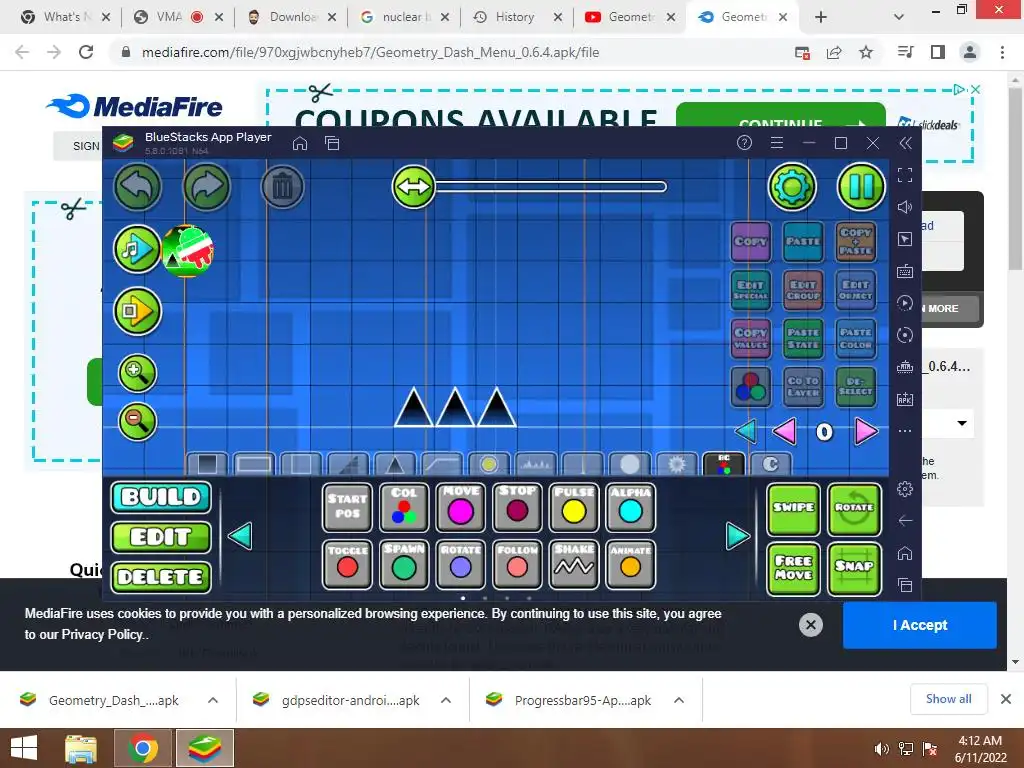Play music preview in the editor
The height and width of the screenshot is (768, 1024).
point(137,249)
